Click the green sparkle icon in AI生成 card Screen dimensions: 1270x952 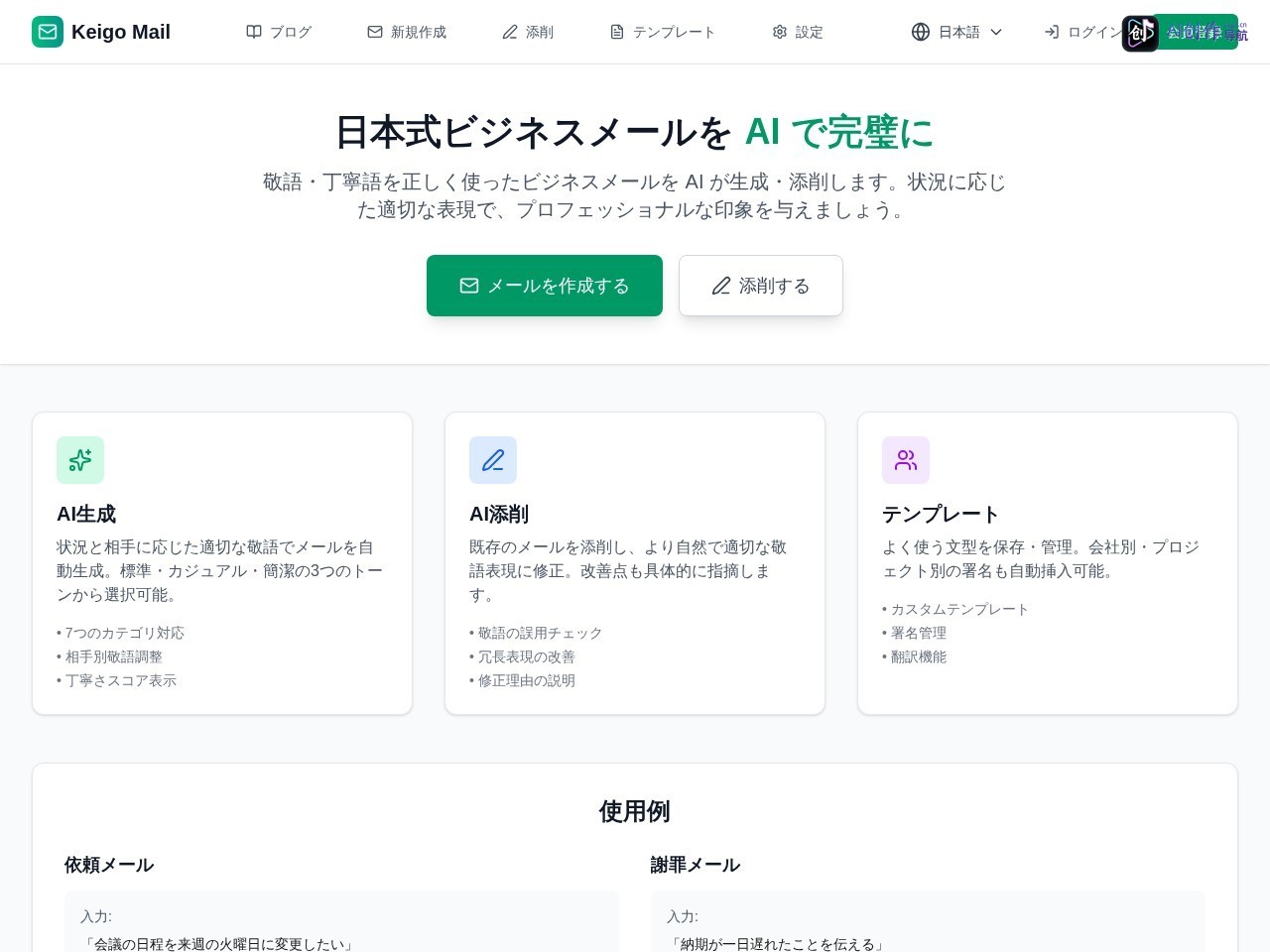click(x=80, y=460)
